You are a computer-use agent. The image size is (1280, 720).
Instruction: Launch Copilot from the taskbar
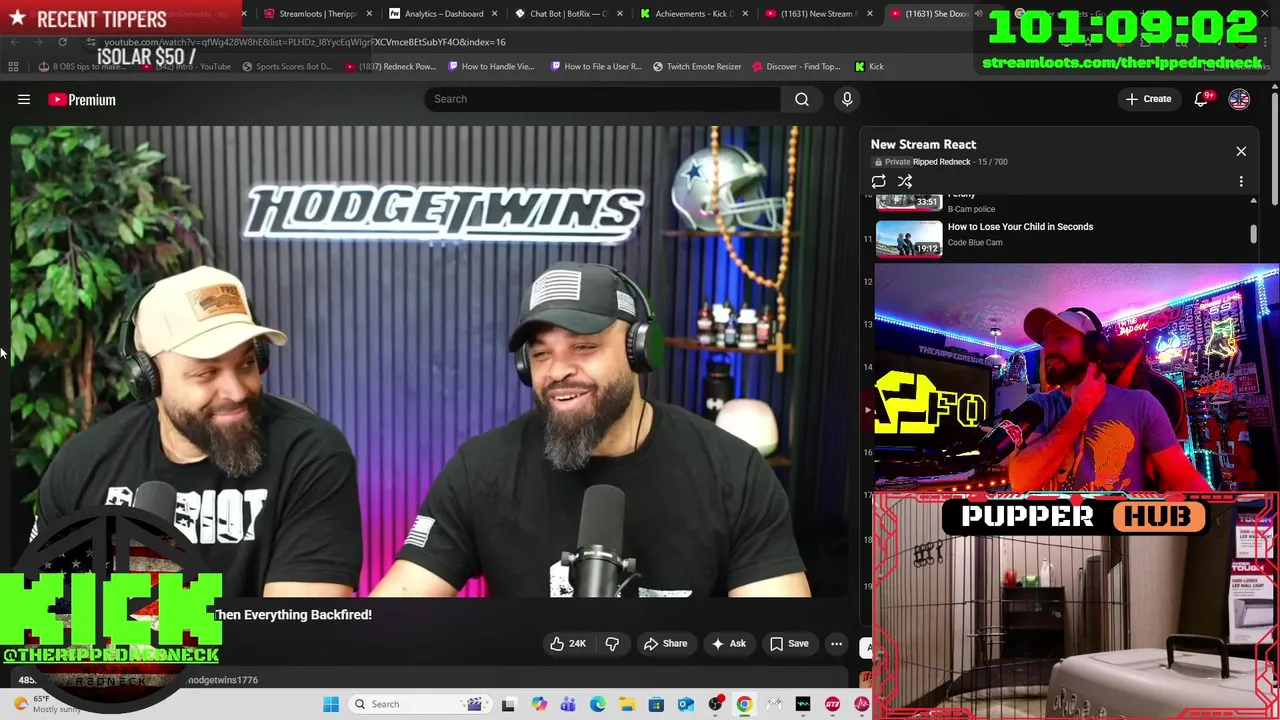[x=539, y=704]
